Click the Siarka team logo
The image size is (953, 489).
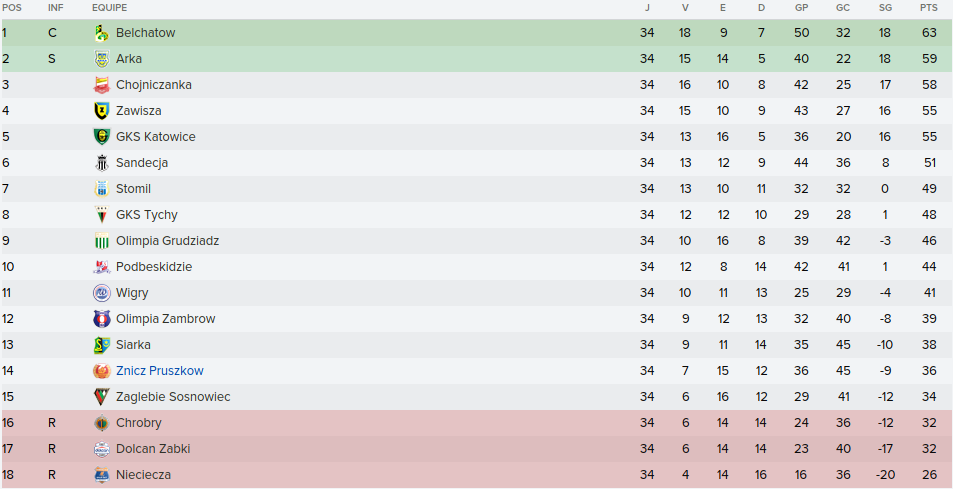click(101, 345)
